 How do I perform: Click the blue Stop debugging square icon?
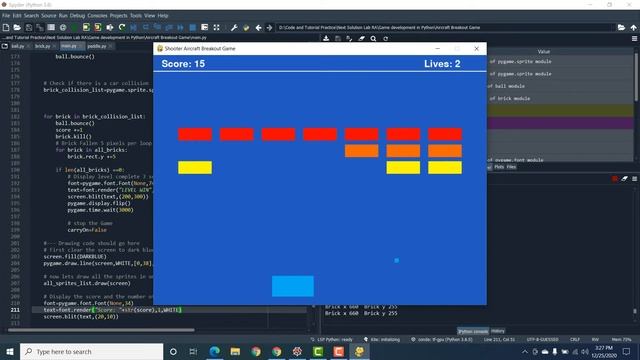tap(193, 27)
